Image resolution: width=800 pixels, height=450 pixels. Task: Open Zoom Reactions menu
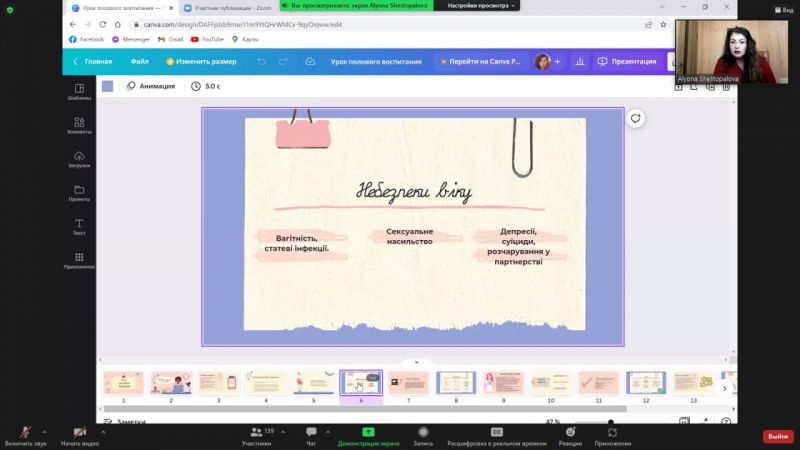point(570,437)
